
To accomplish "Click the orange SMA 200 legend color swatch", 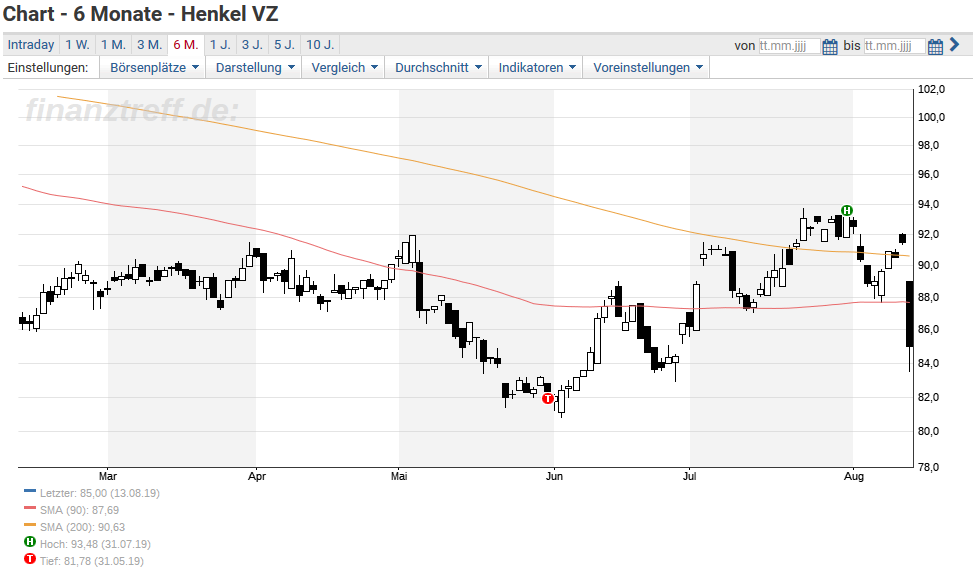I will (29, 525).
